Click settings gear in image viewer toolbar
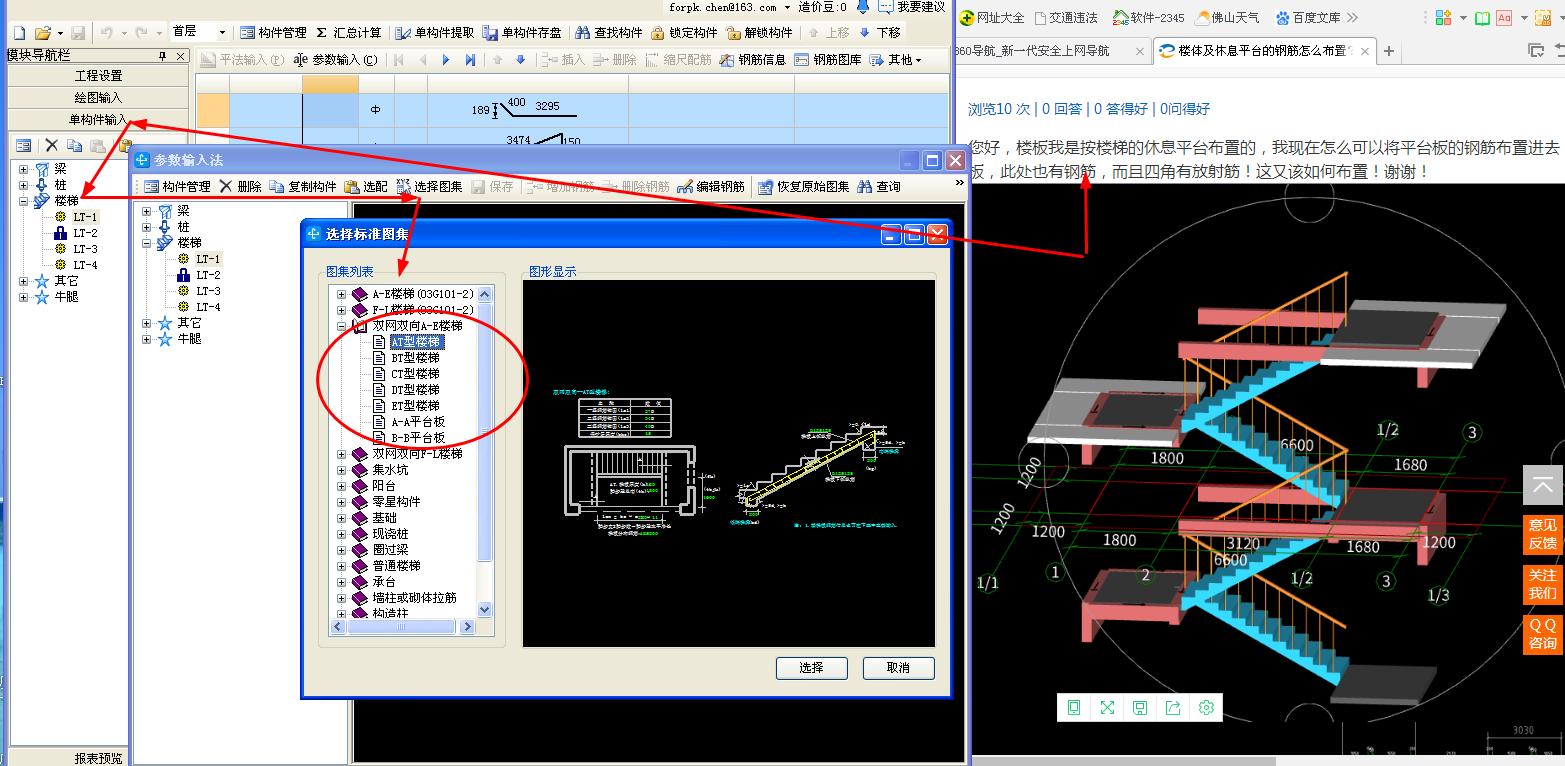Viewport: 1565px width, 766px height. [1206, 707]
